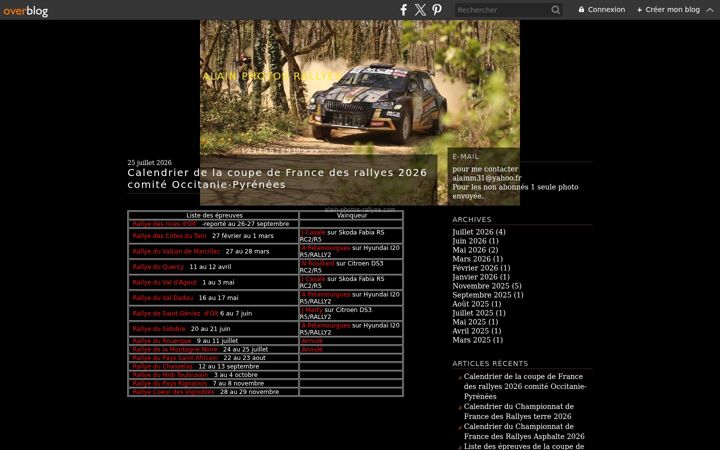720x450 pixels.
Task: Open Juillet 2026 (4) archive
Action: point(479,232)
